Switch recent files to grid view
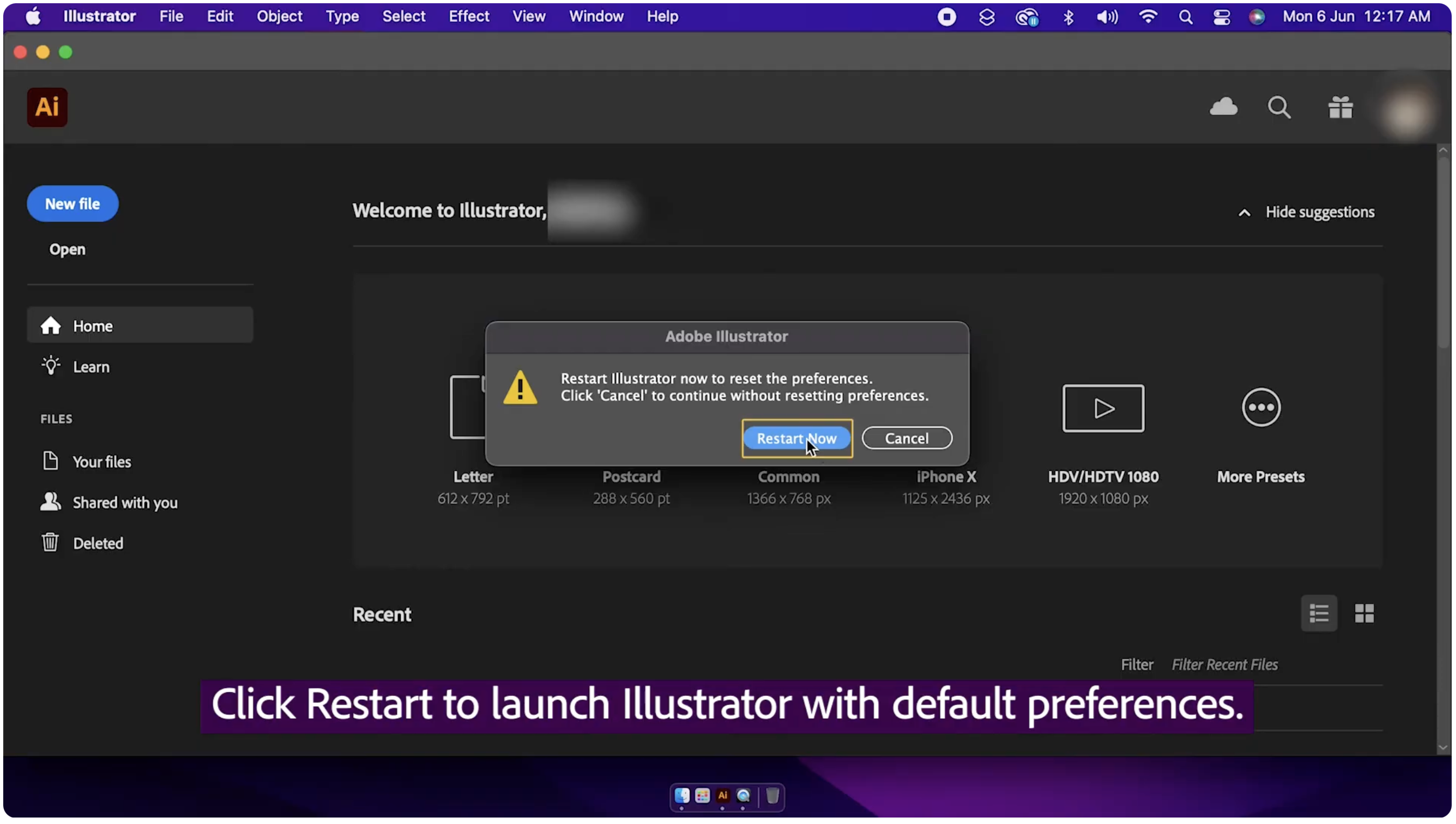1456x824 pixels. point(1363,613)
